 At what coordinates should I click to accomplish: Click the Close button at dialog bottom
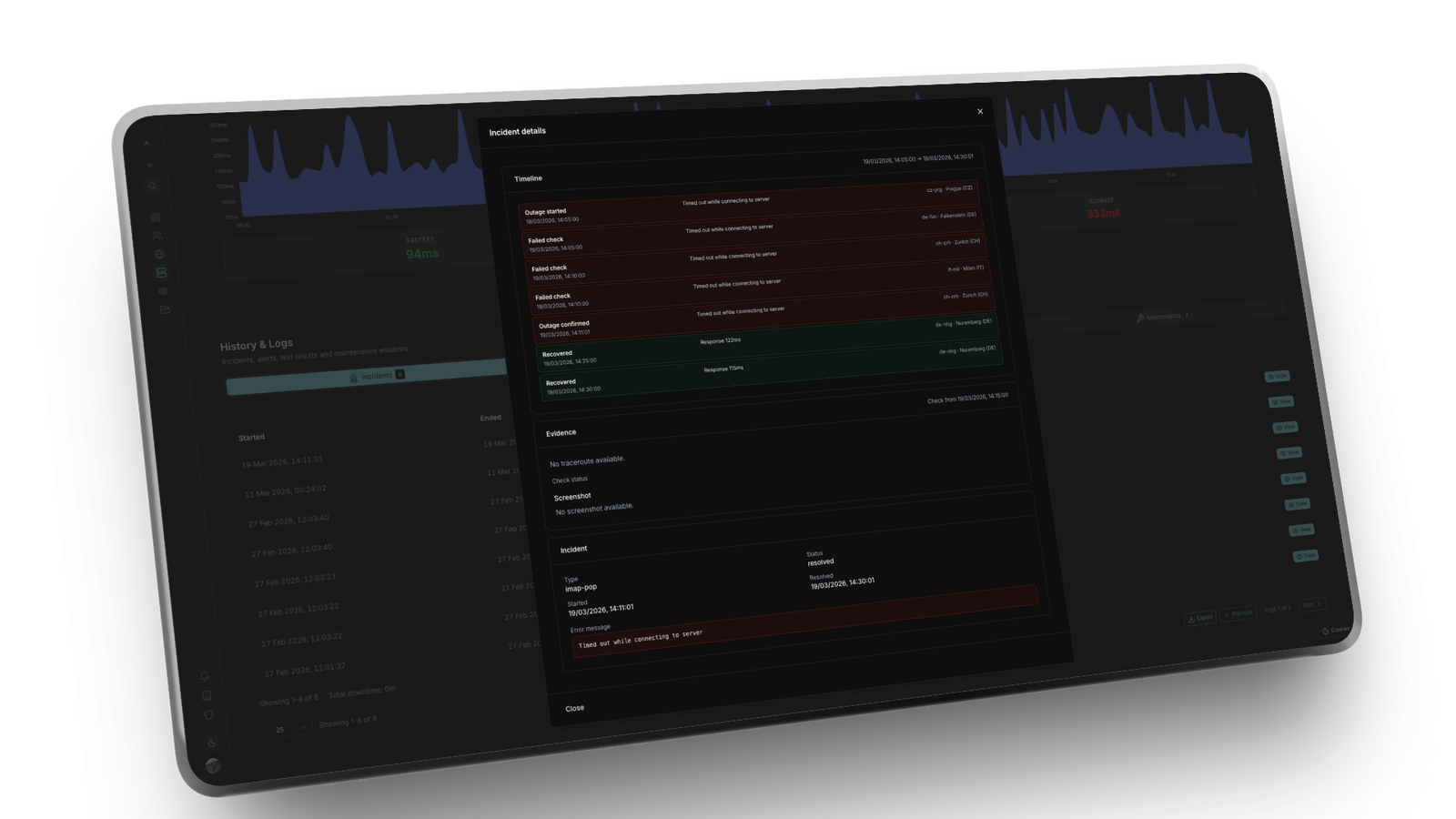coord(574,708)
